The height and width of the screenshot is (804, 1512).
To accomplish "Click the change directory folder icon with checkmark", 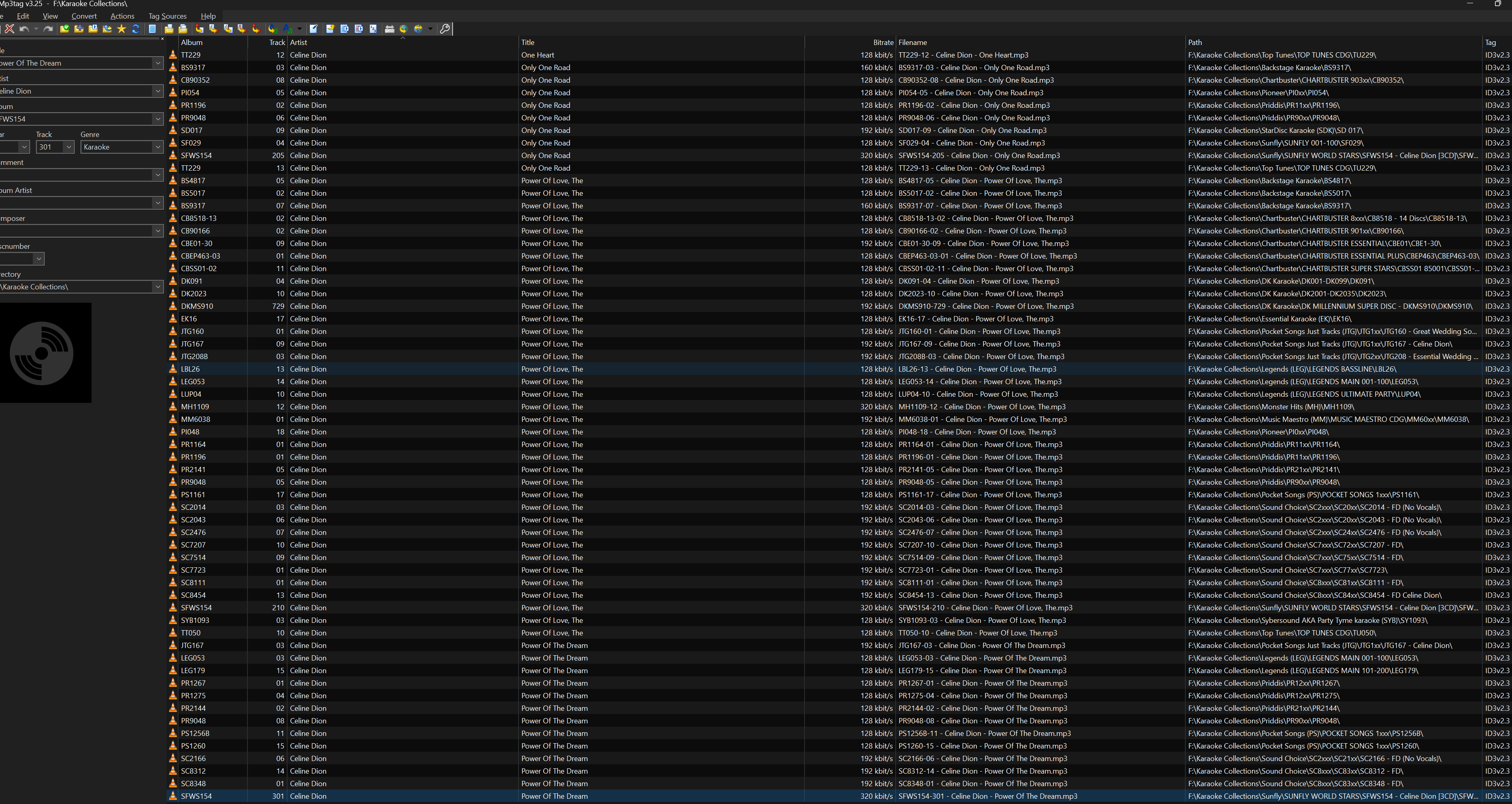I will point(64,29).
